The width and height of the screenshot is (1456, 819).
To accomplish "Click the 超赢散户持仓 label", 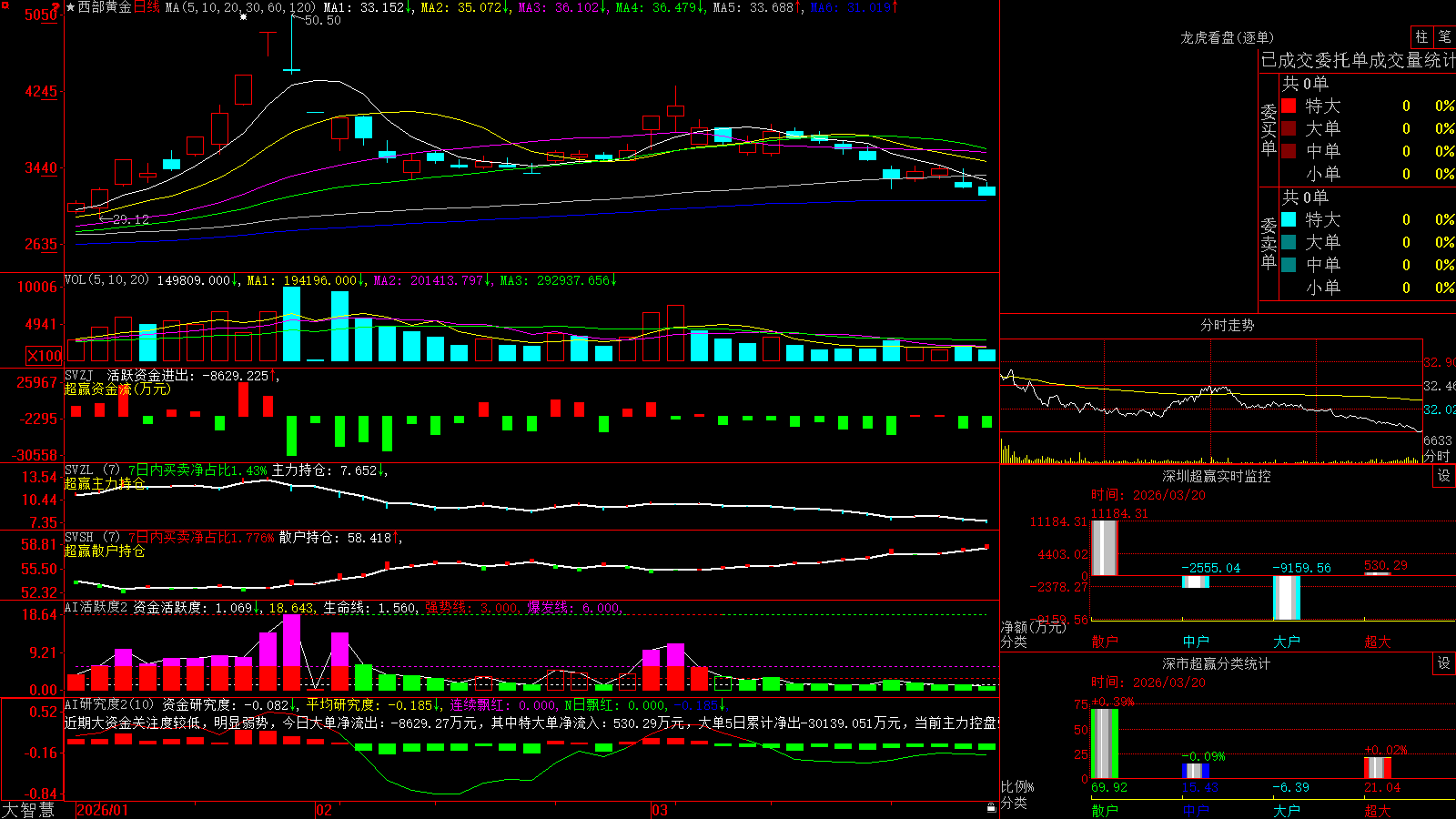I will 105,551.
